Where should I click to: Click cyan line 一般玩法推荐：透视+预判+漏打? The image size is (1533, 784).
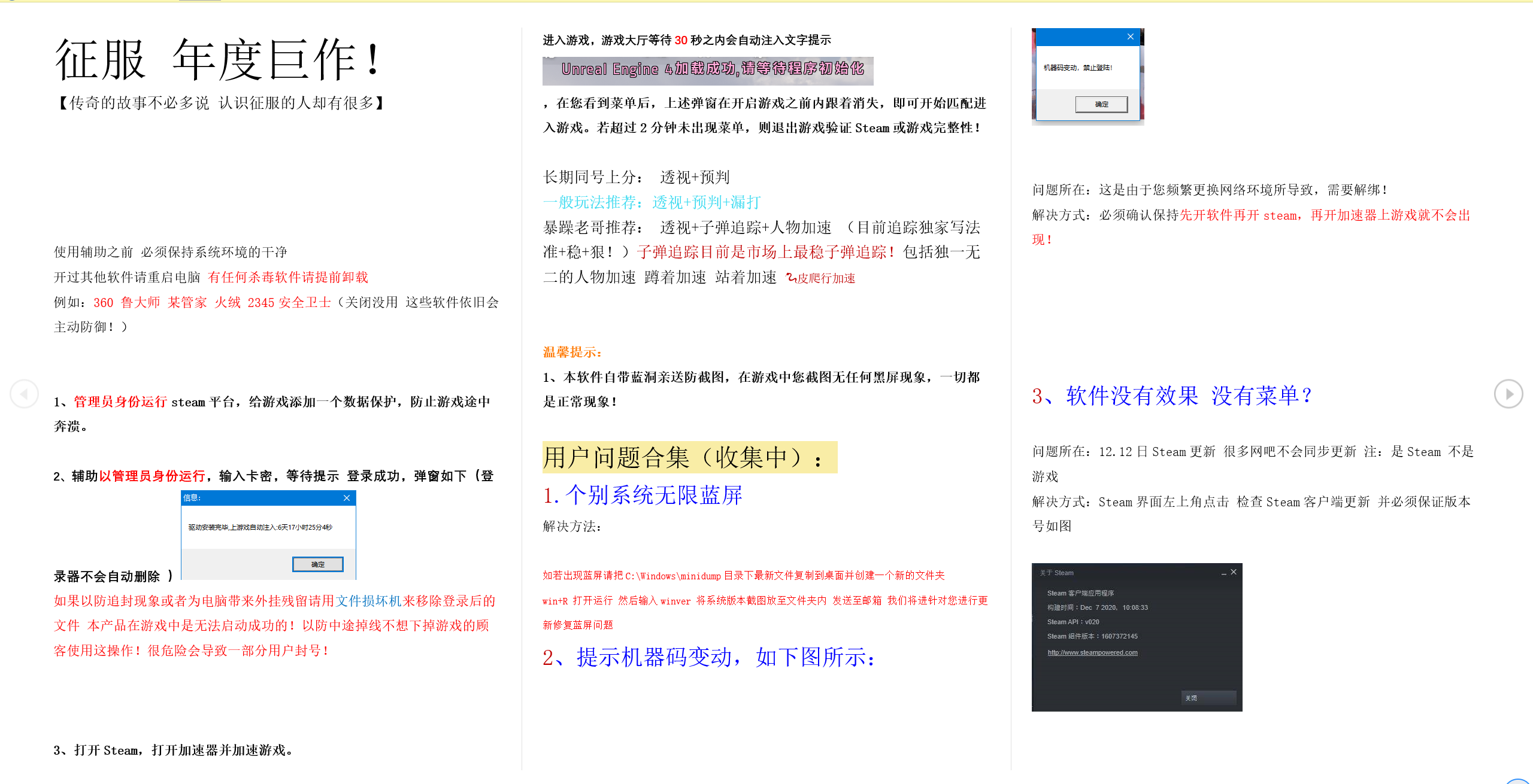(652, 202)
